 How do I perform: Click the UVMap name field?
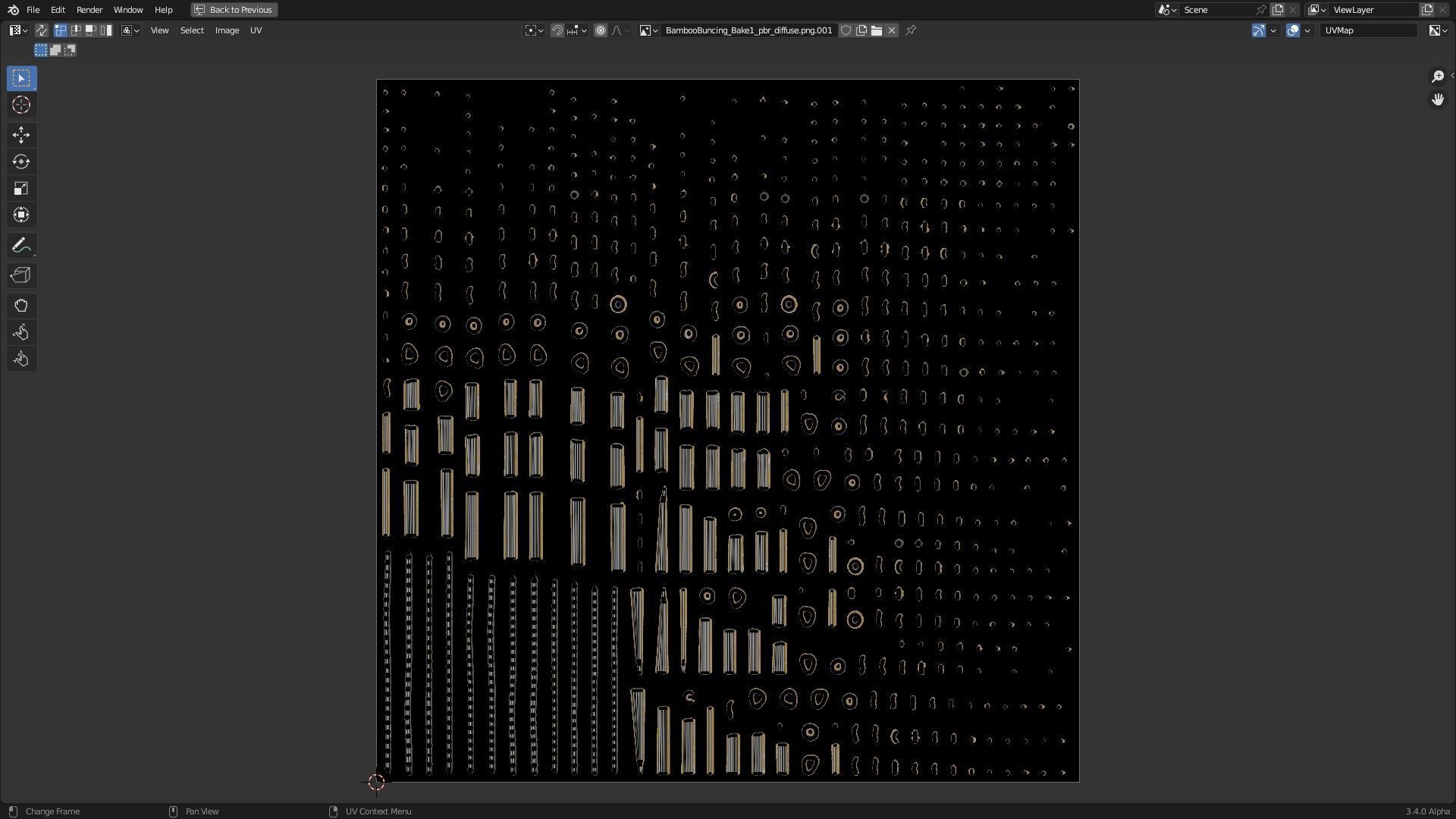tap(1368, 30)
